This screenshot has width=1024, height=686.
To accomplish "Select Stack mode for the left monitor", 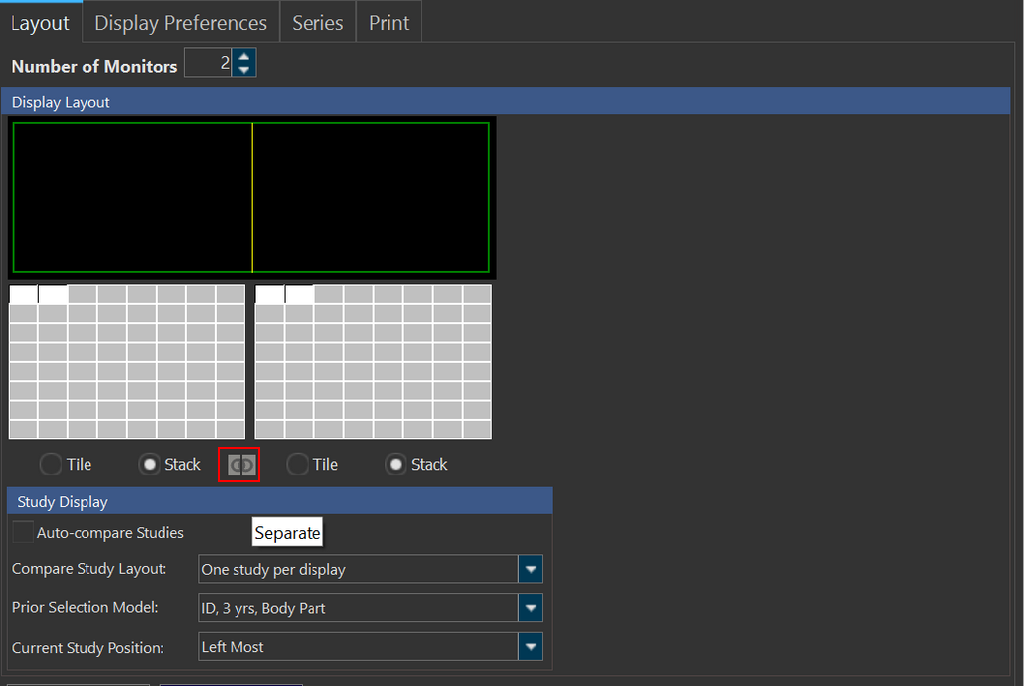I will [x=150, y=465].
